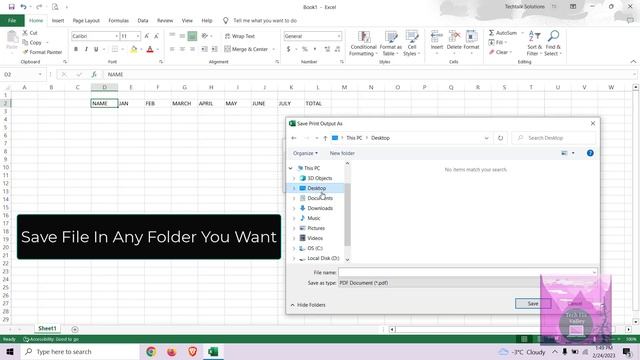This screenshot has width=640, height=360.
Task: Increase the font size
Action: tap(147, 36)
